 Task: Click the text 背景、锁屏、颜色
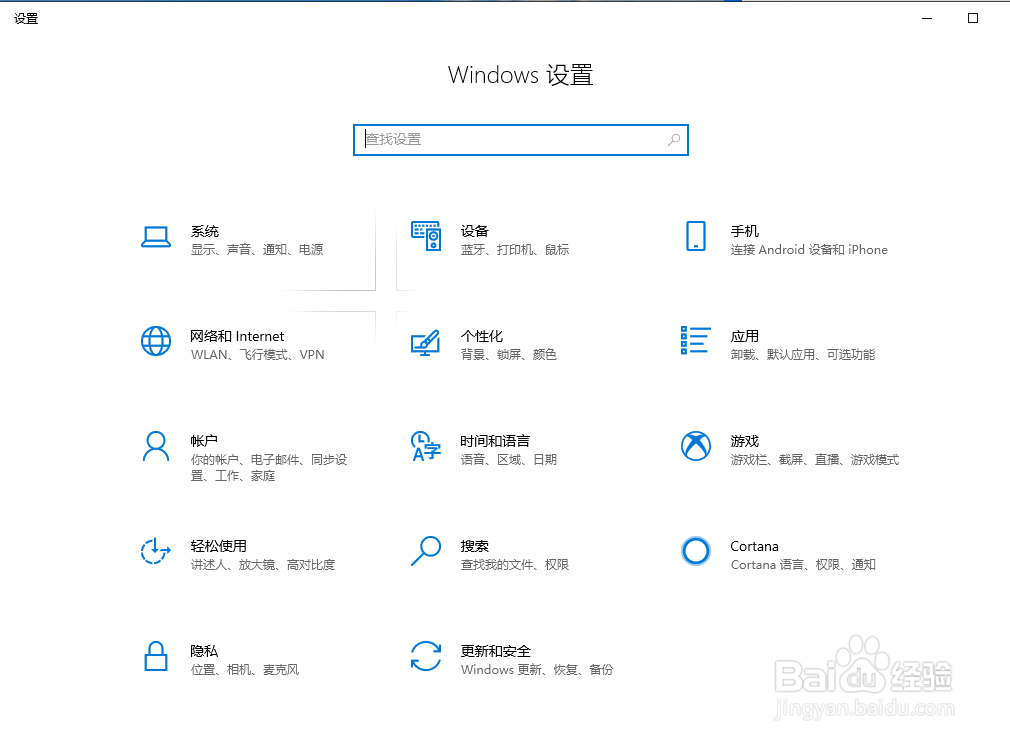[509, 354]
